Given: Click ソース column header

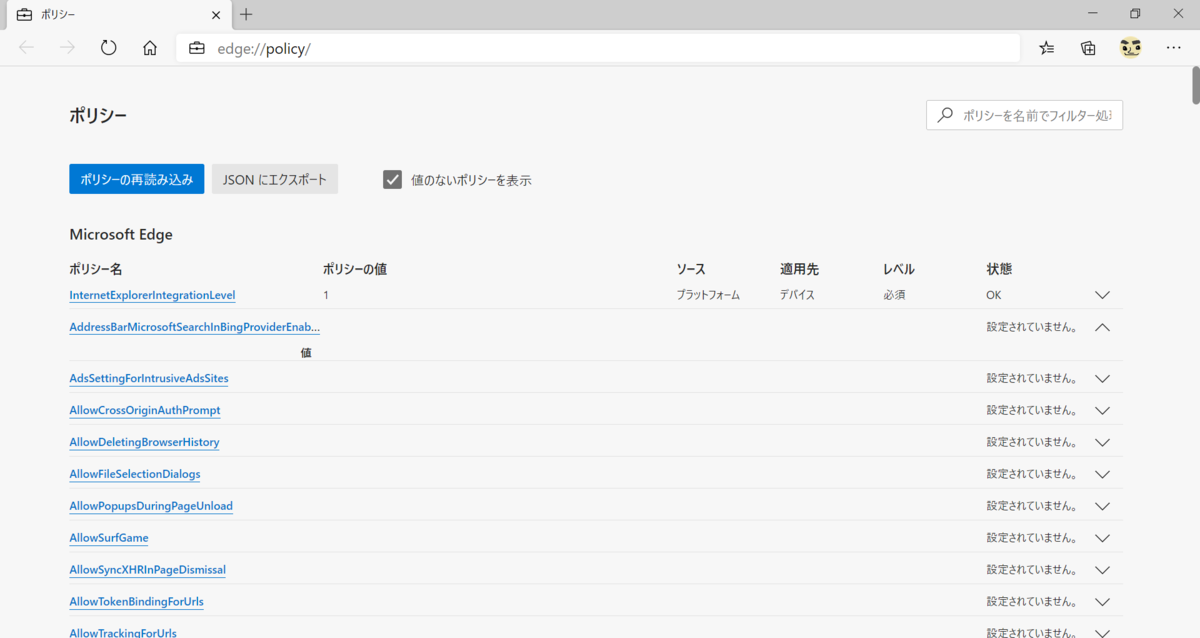Looking at the screenshot, I should click(x=691, y=269).
